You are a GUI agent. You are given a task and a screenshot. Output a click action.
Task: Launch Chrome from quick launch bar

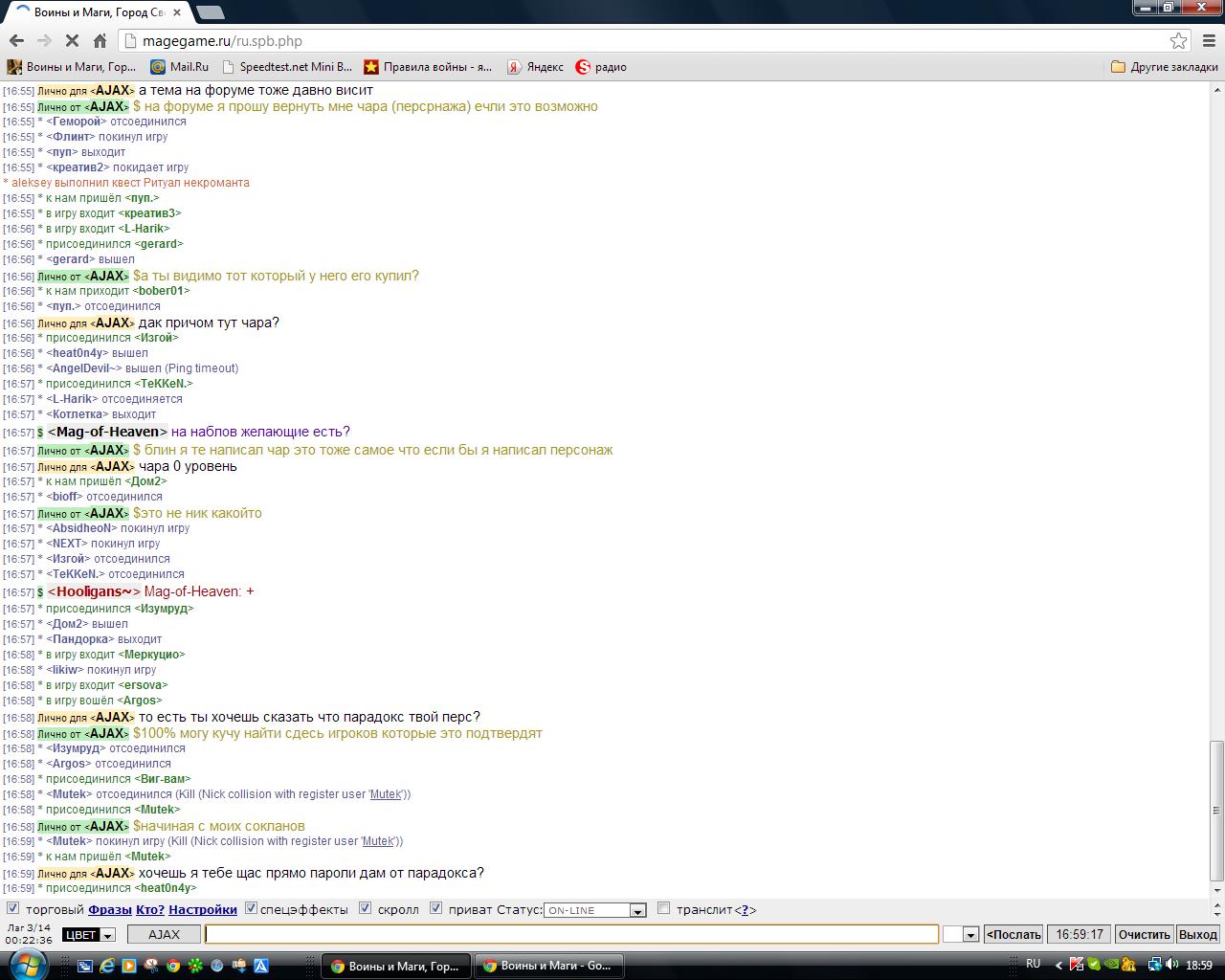[173, 966]
